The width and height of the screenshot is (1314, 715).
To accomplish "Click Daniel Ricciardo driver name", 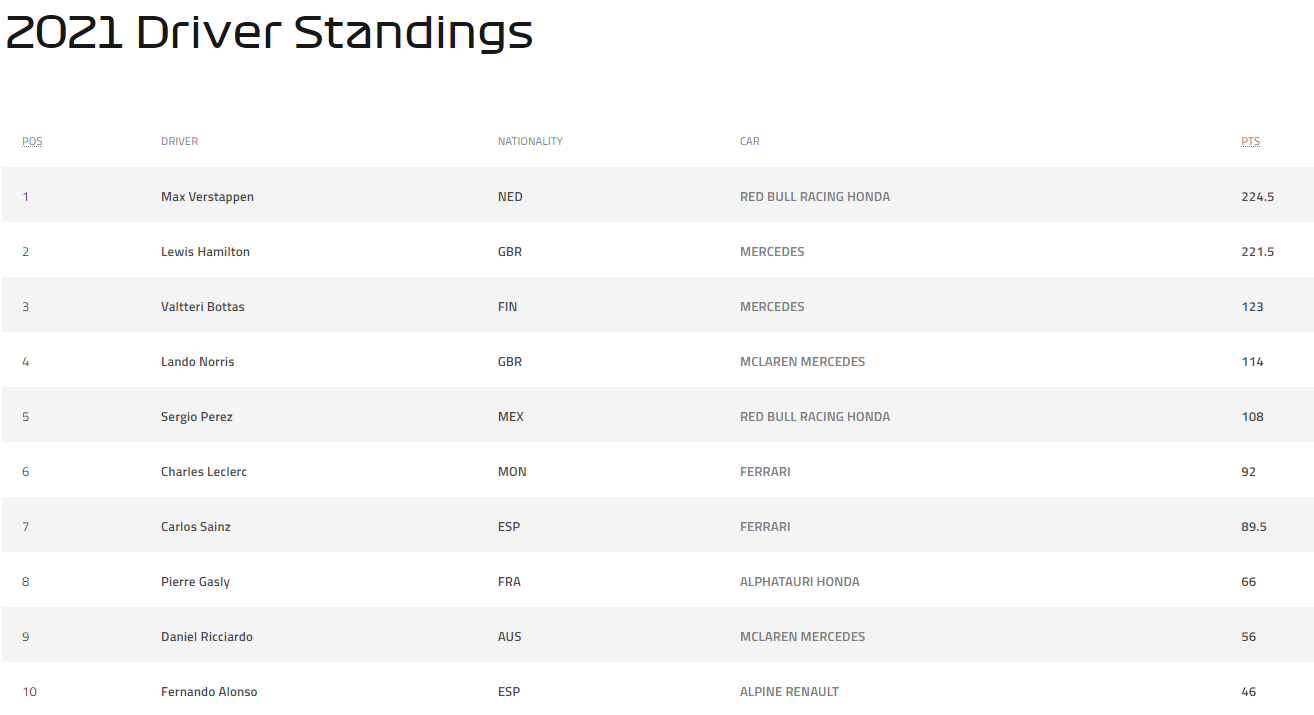I will [206, 637].
